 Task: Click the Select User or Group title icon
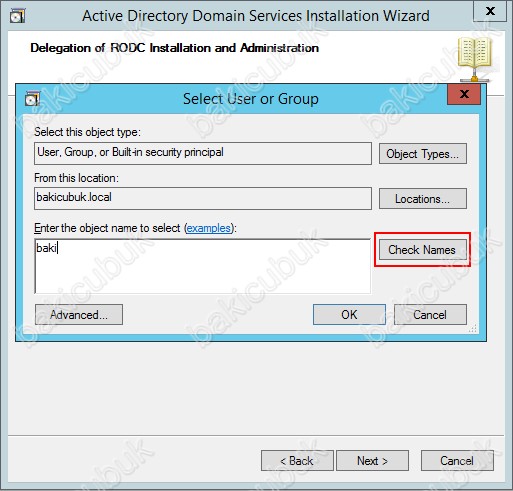tap(32, 99)
